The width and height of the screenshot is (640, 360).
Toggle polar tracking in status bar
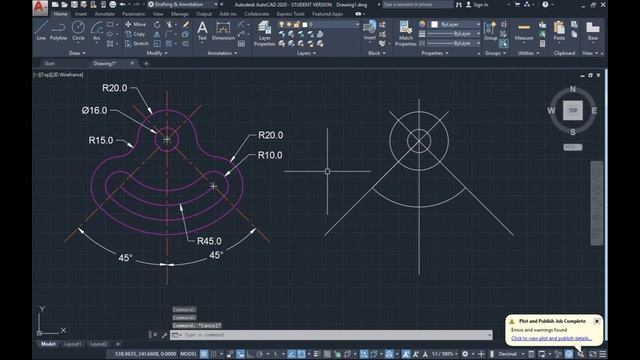[260, 354]
